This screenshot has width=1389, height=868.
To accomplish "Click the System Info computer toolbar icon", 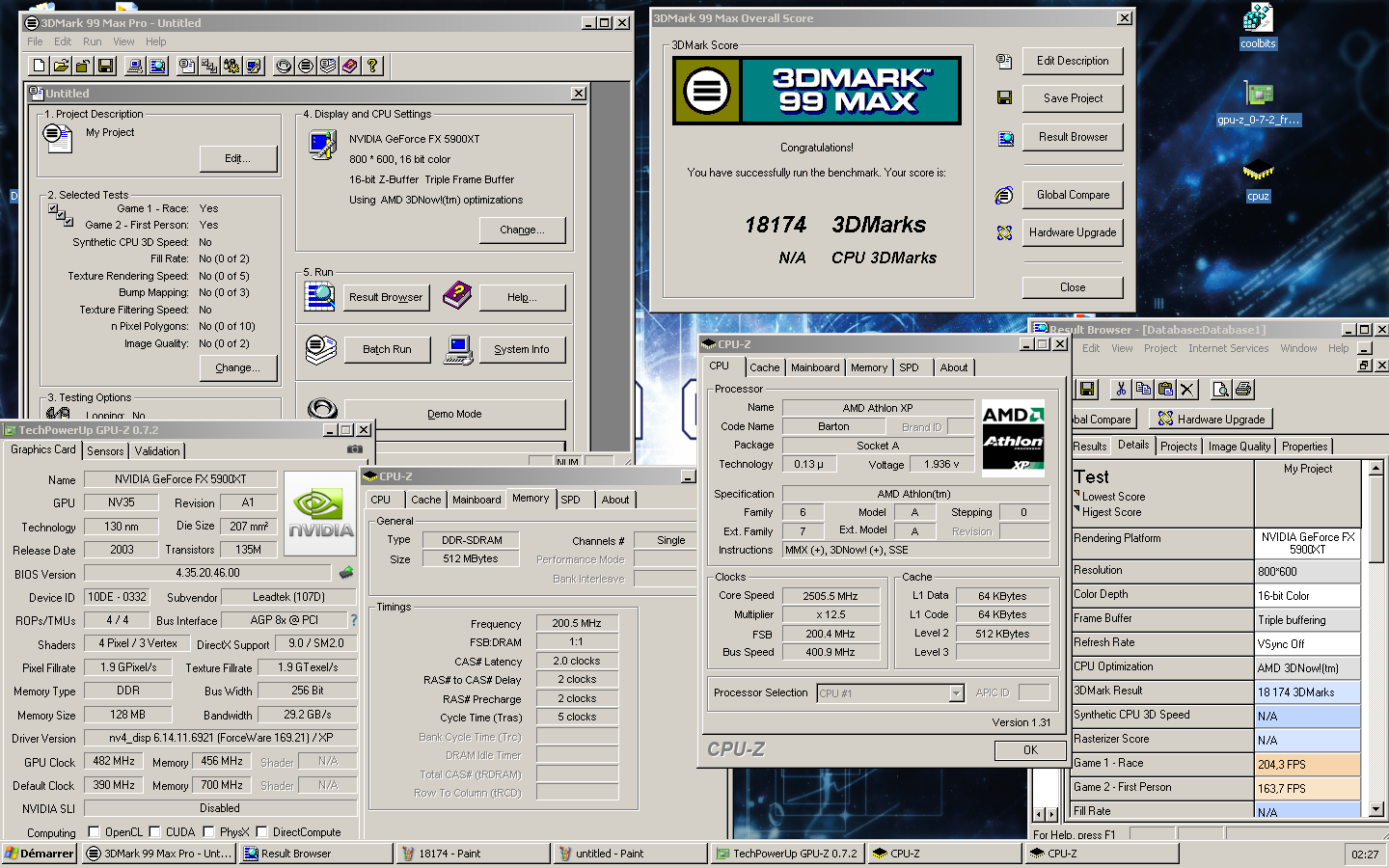I will [x=135, y=66].
